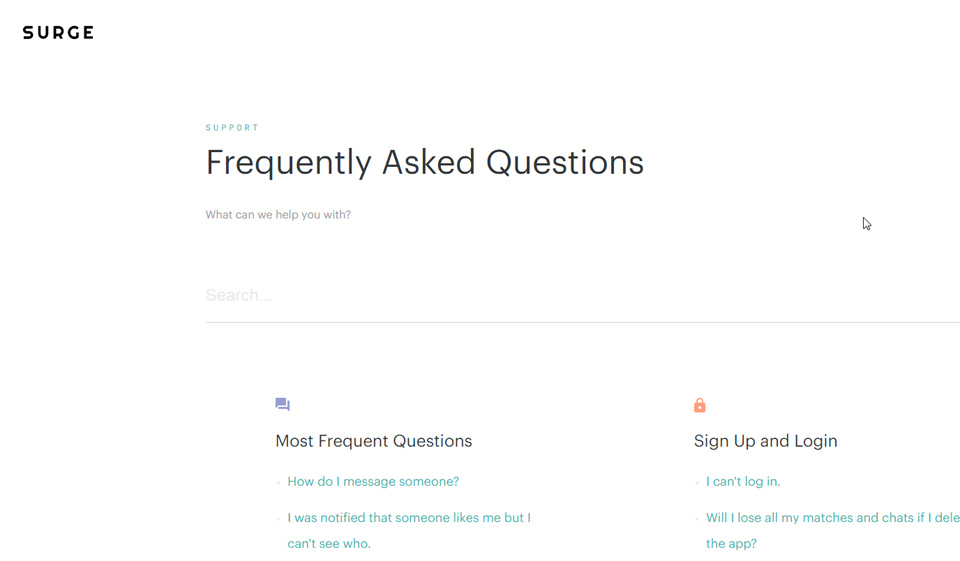Image resolution: width=960 pixels, height=561 pixels.
Task: Click the orange lock icon
Action: (x=700, y=405)
